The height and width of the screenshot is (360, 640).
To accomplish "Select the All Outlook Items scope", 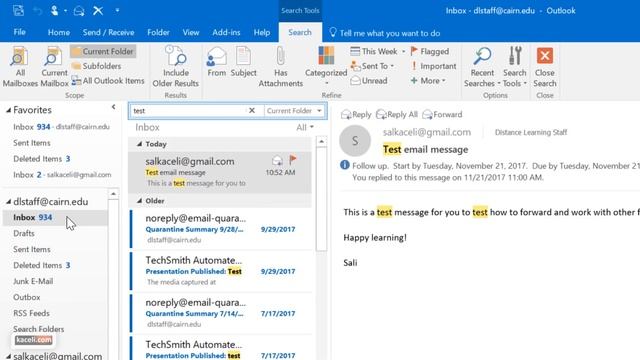I will point(108,81).
